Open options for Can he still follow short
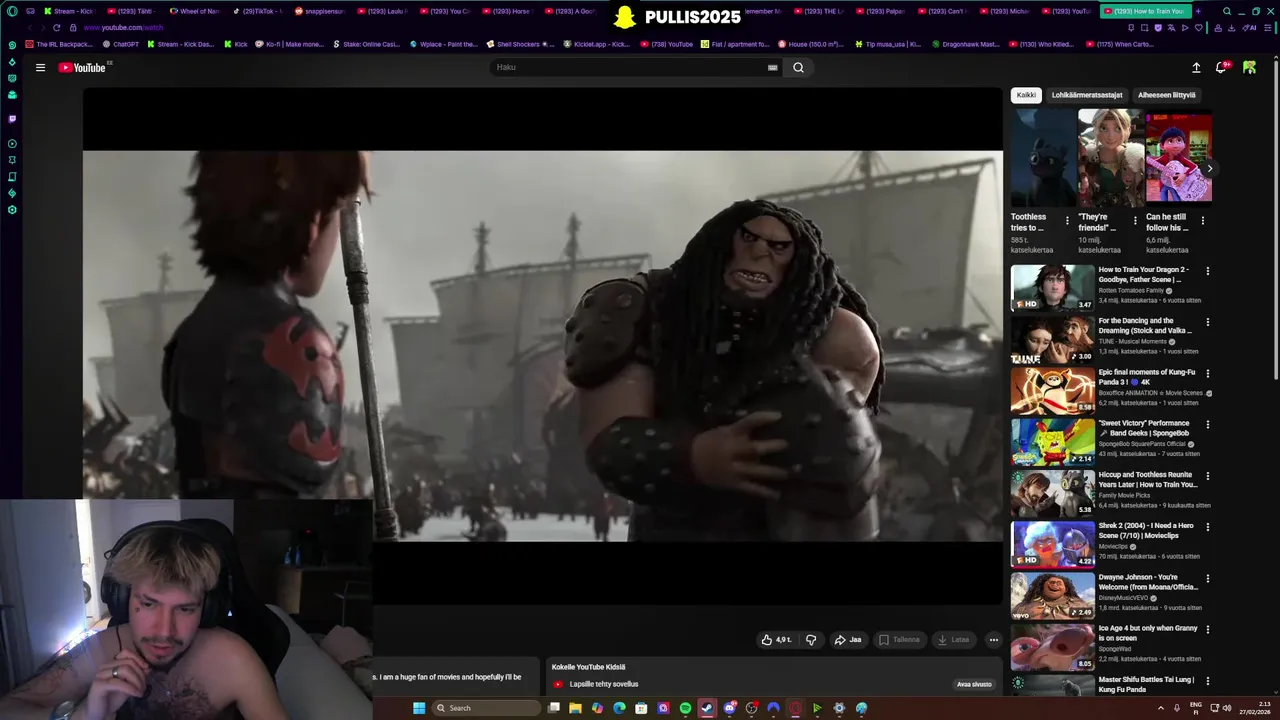 coord(1203,221)
